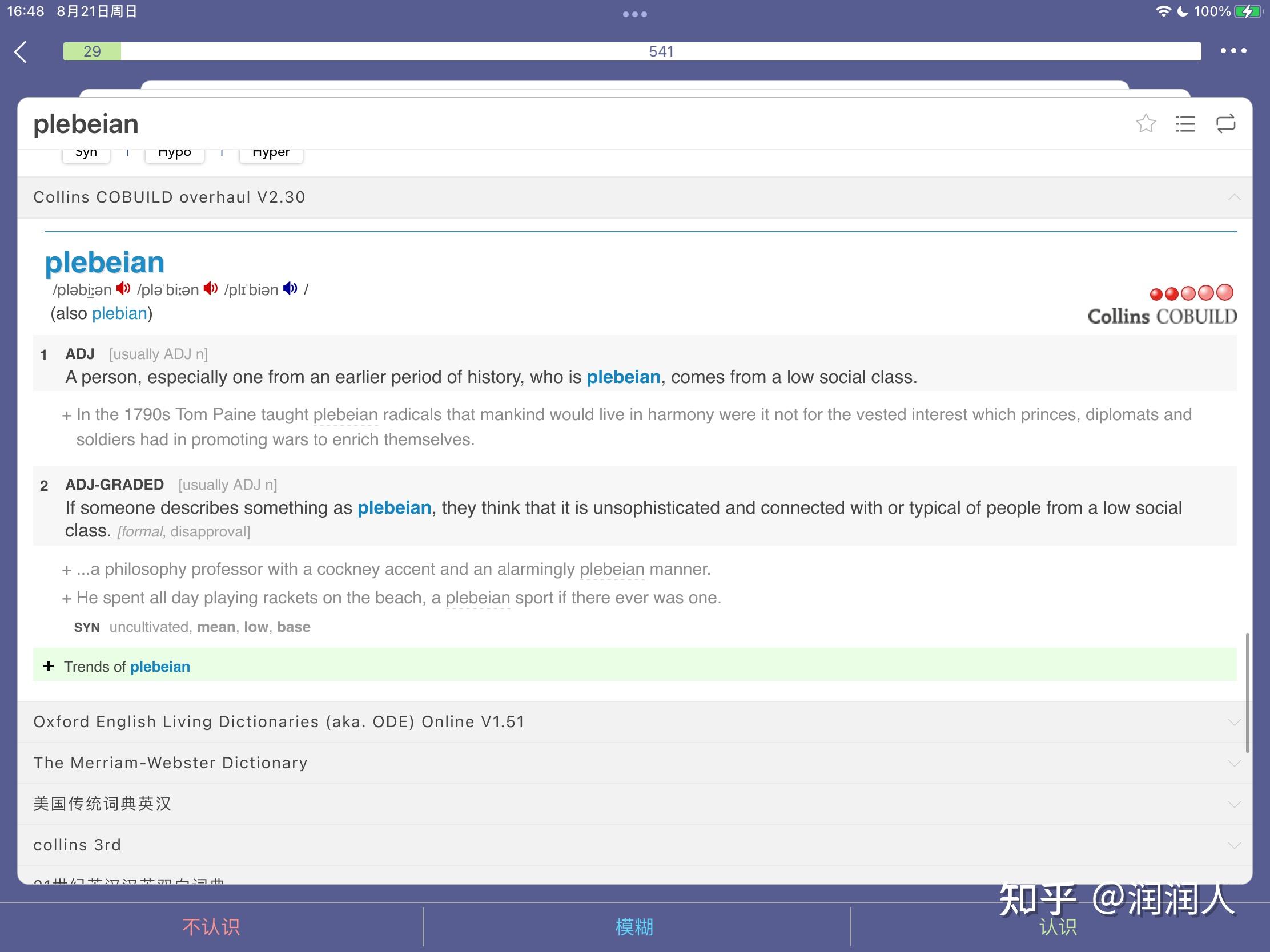The height and width of the screenshot is (952, 1270).
Task: Play the second red pronunciation speaker
Action: (x=211, y=289)
